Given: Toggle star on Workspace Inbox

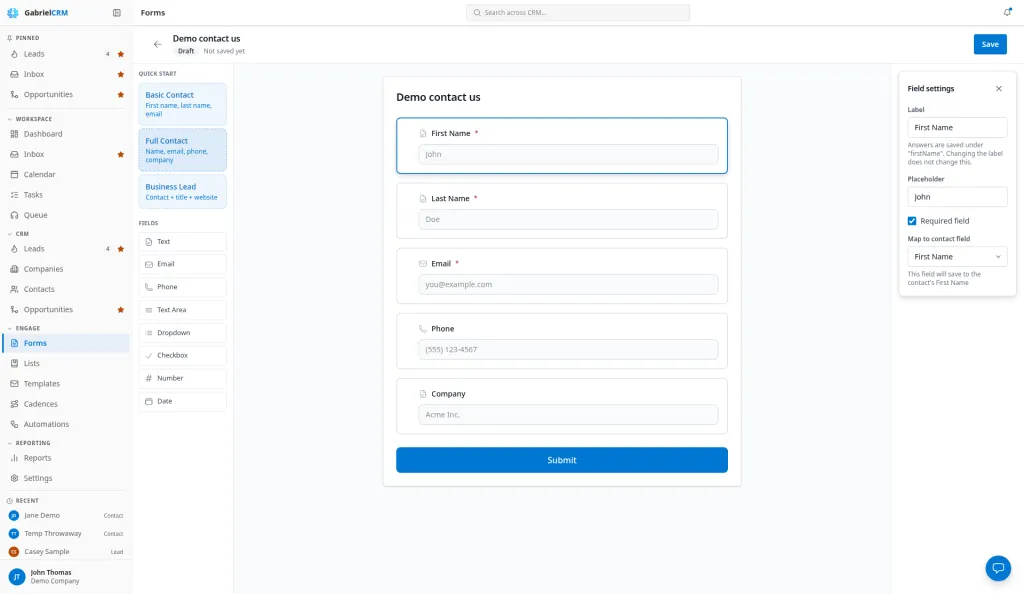Looking at the screenshot, I should 121,155.
